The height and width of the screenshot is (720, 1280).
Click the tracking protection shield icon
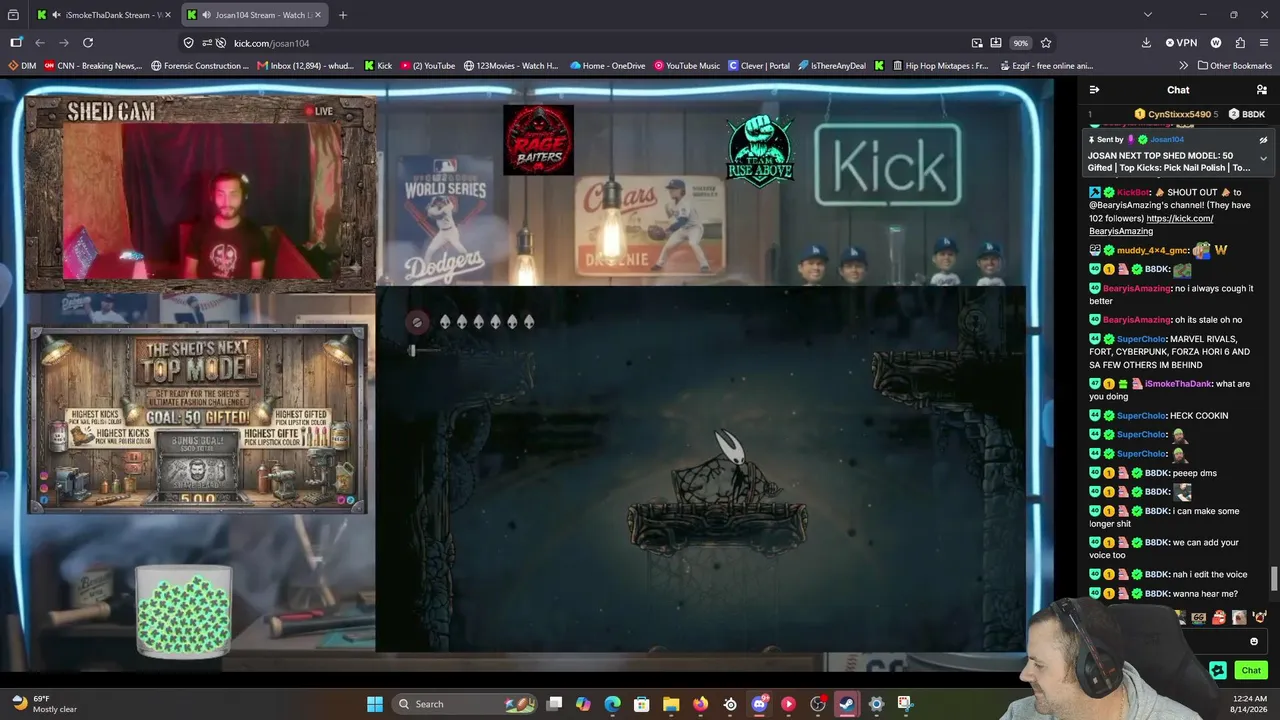(188, 43)
